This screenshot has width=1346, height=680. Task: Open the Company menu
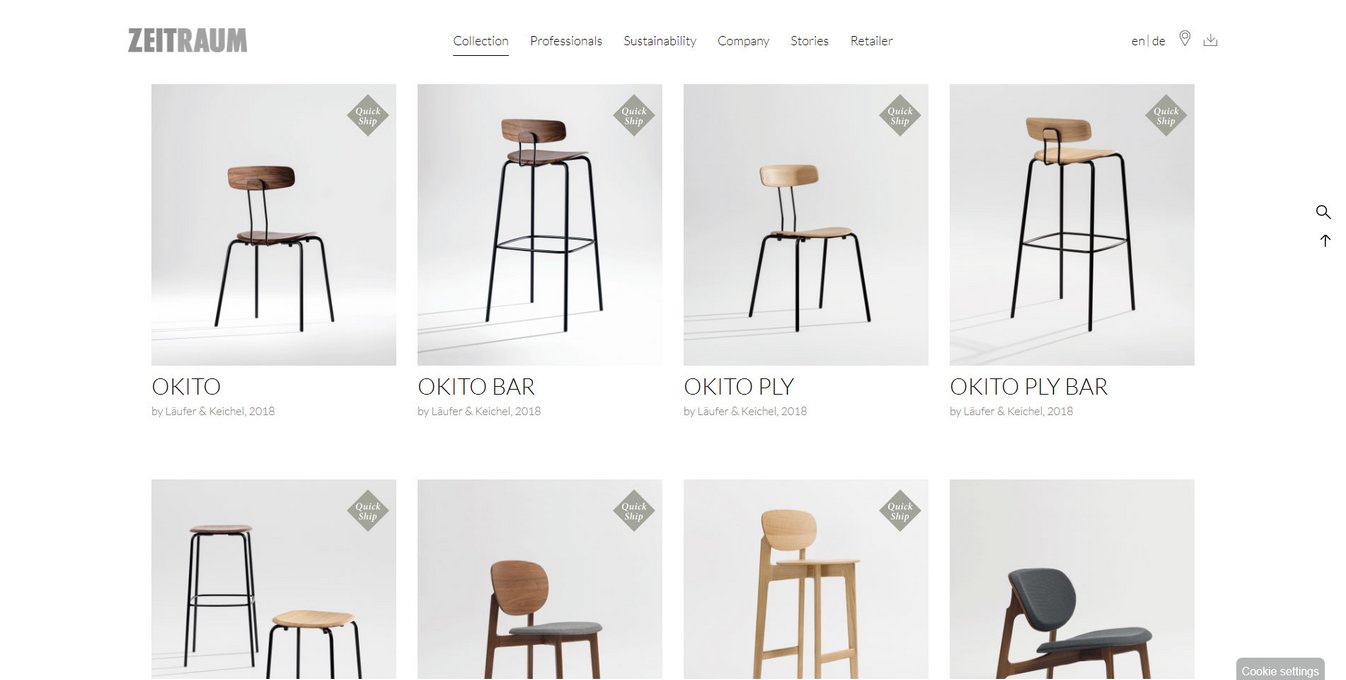(743, 41)
